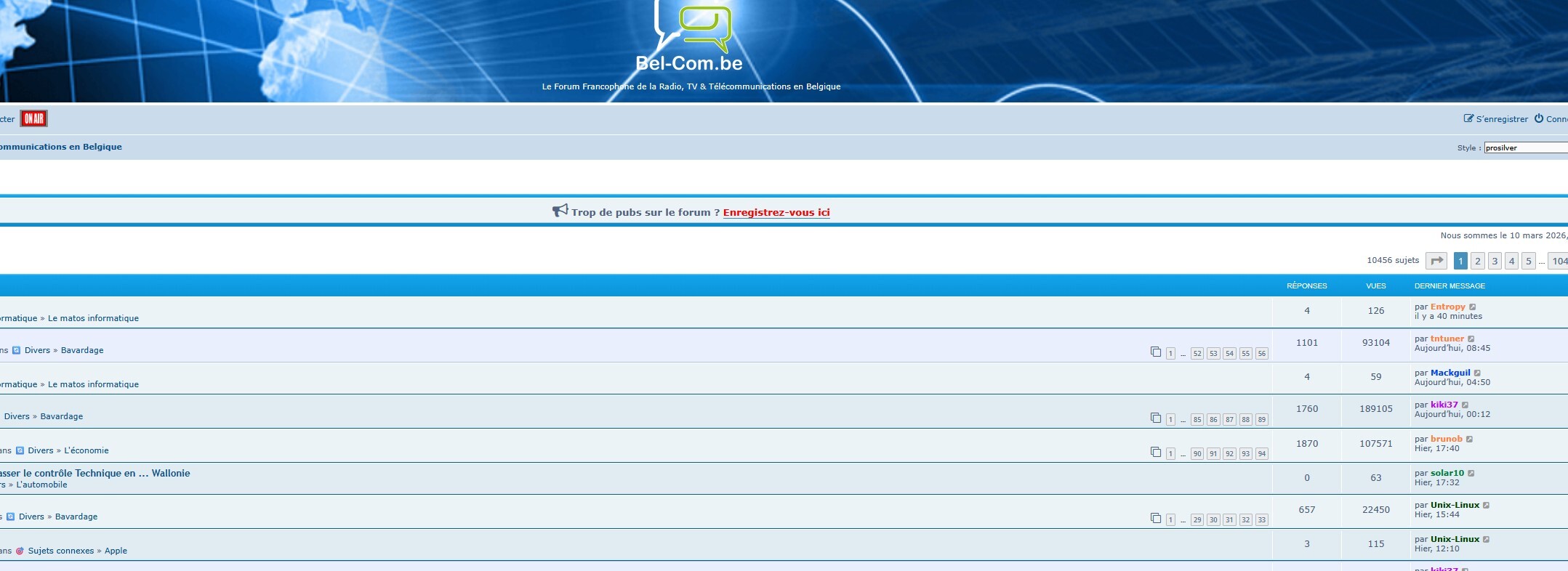Click the blue forum icon beside Divers, tntuner row
This screenshot has height=571, width=1568.
(16, 350)
